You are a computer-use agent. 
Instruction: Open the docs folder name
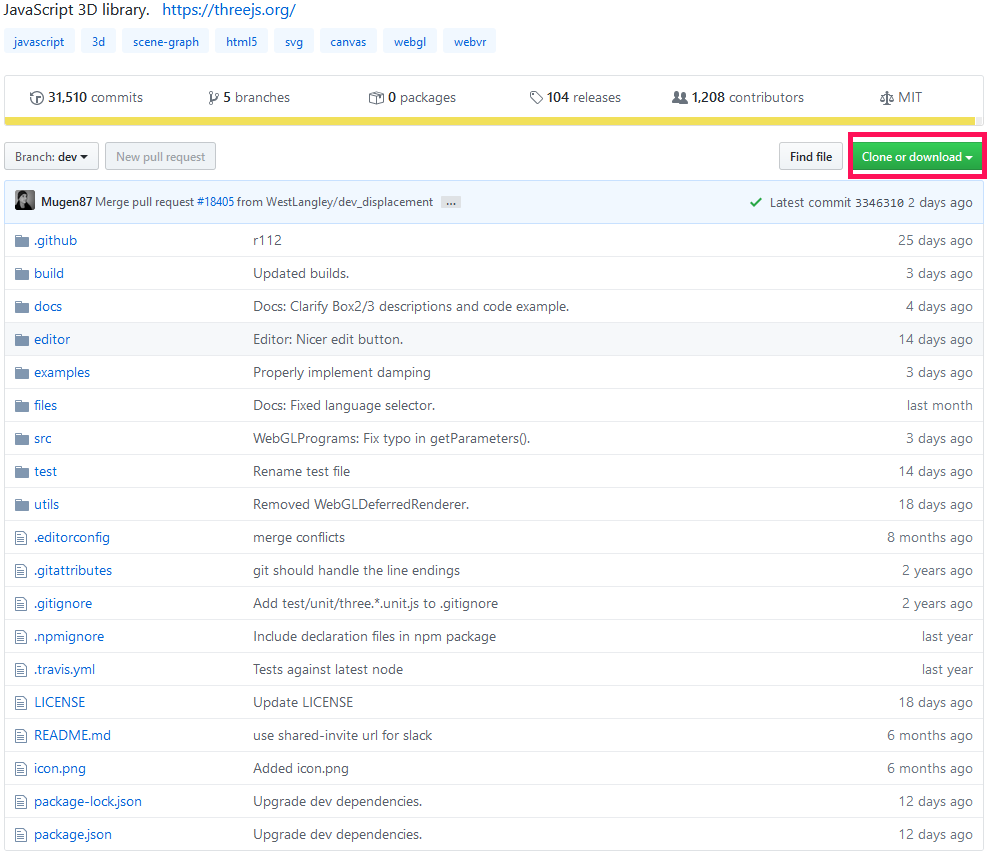[x=48, y=306]
